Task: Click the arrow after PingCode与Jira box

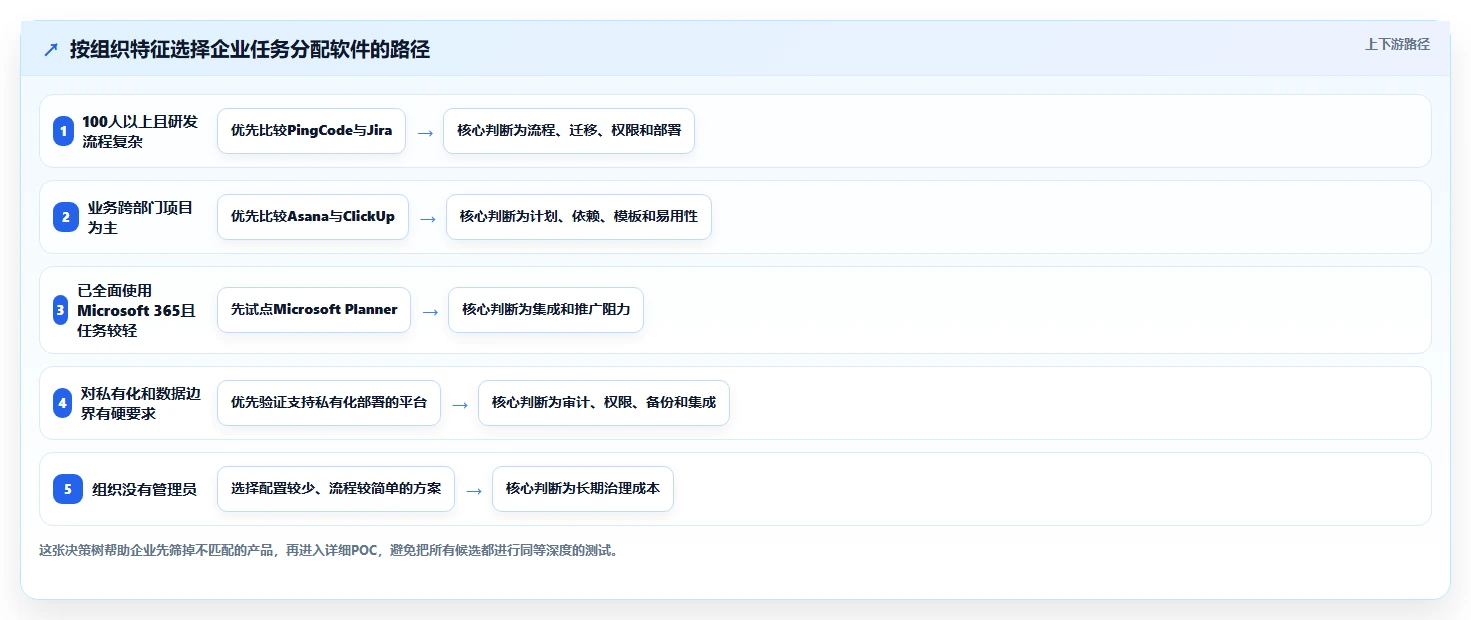Action: click(x=425, y=132)
